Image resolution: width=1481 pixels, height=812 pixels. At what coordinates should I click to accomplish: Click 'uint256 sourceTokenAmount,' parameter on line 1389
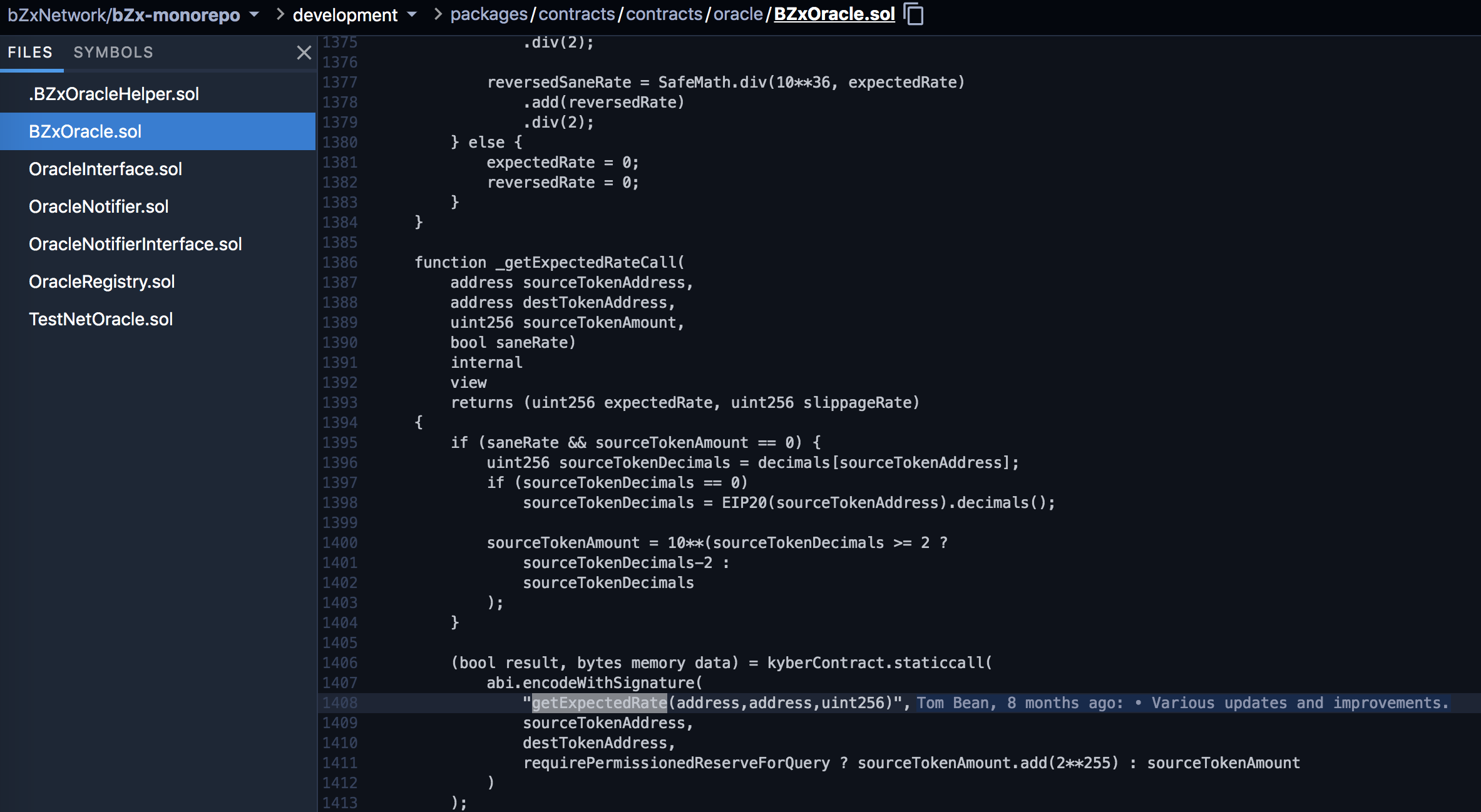tap(567, 323)
